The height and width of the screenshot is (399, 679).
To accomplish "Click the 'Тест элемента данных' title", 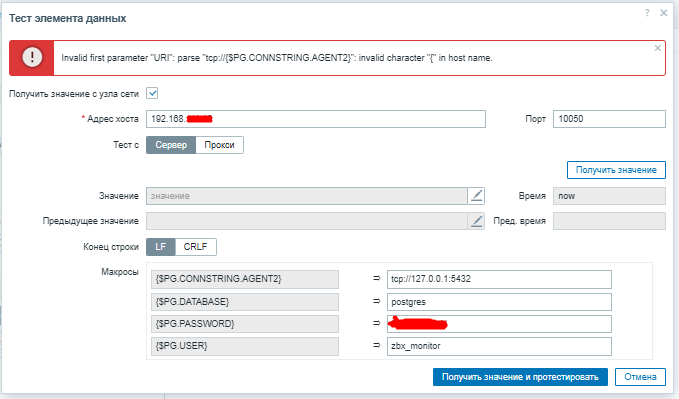I will (x=68, y=18).
